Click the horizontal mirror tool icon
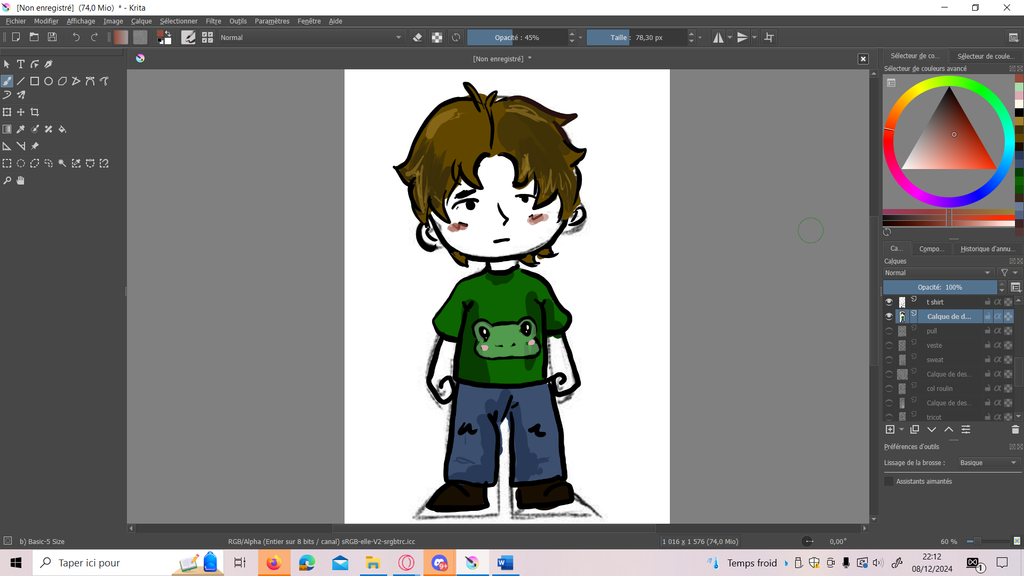This screenshot has width=1024, height=576. (x=718, y=37)
